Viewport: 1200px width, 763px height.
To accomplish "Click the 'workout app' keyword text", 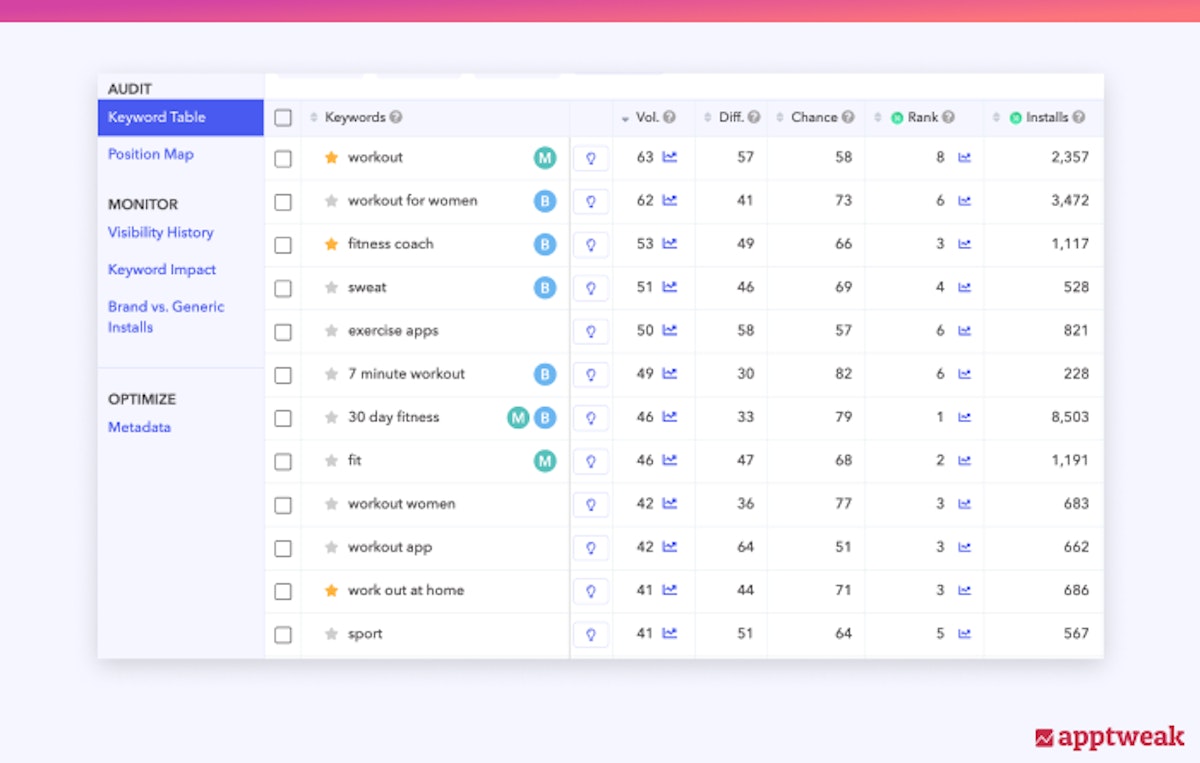I will 390,547.
